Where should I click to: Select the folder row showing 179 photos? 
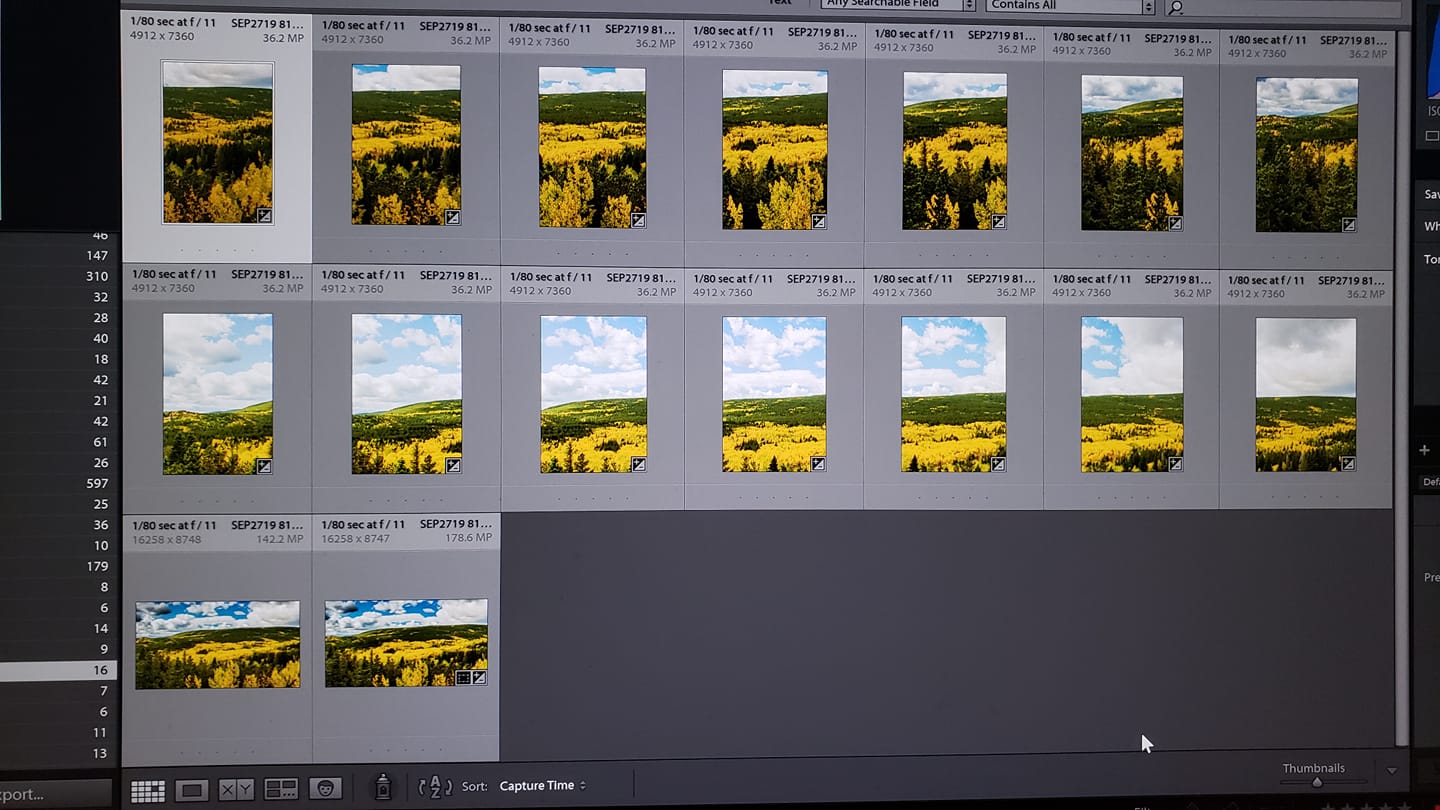point(58,566)
